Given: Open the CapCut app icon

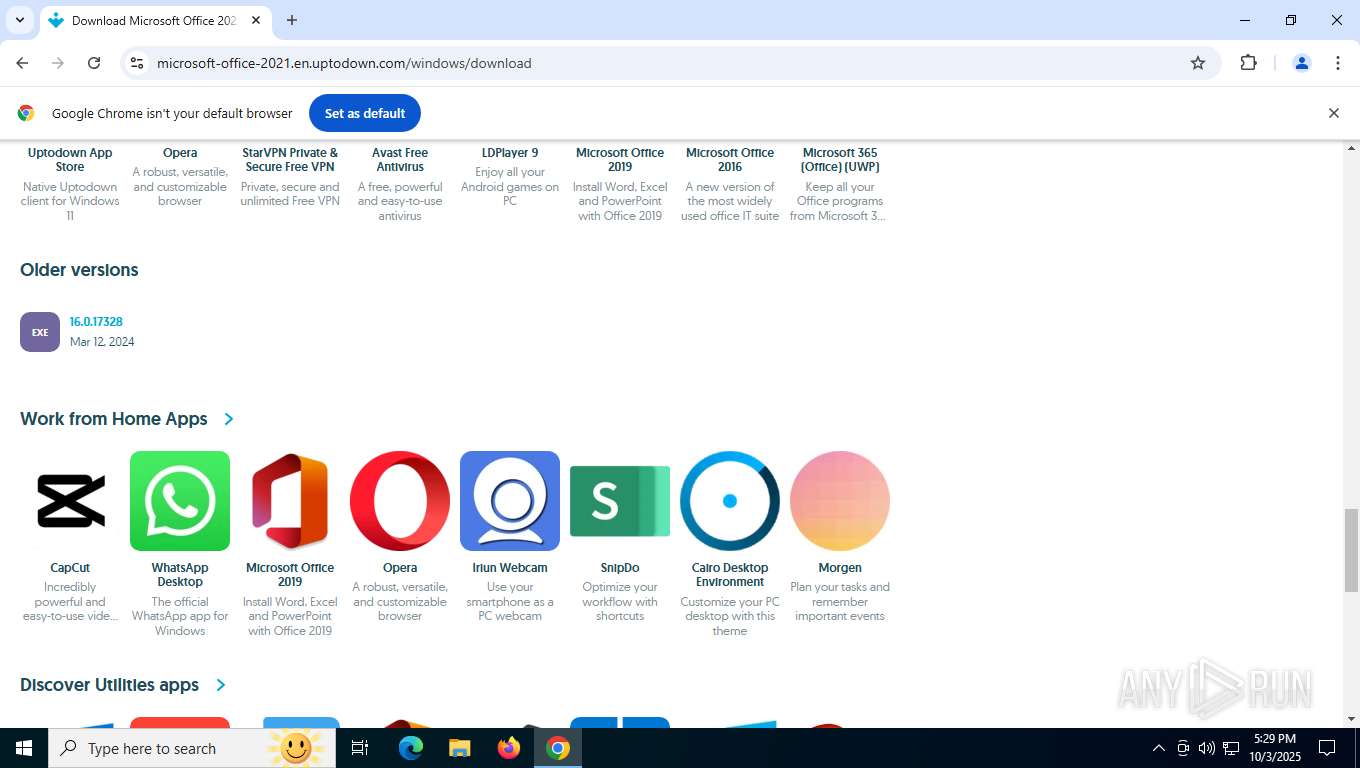Looking at the screenshot, I should pos(70,501).
